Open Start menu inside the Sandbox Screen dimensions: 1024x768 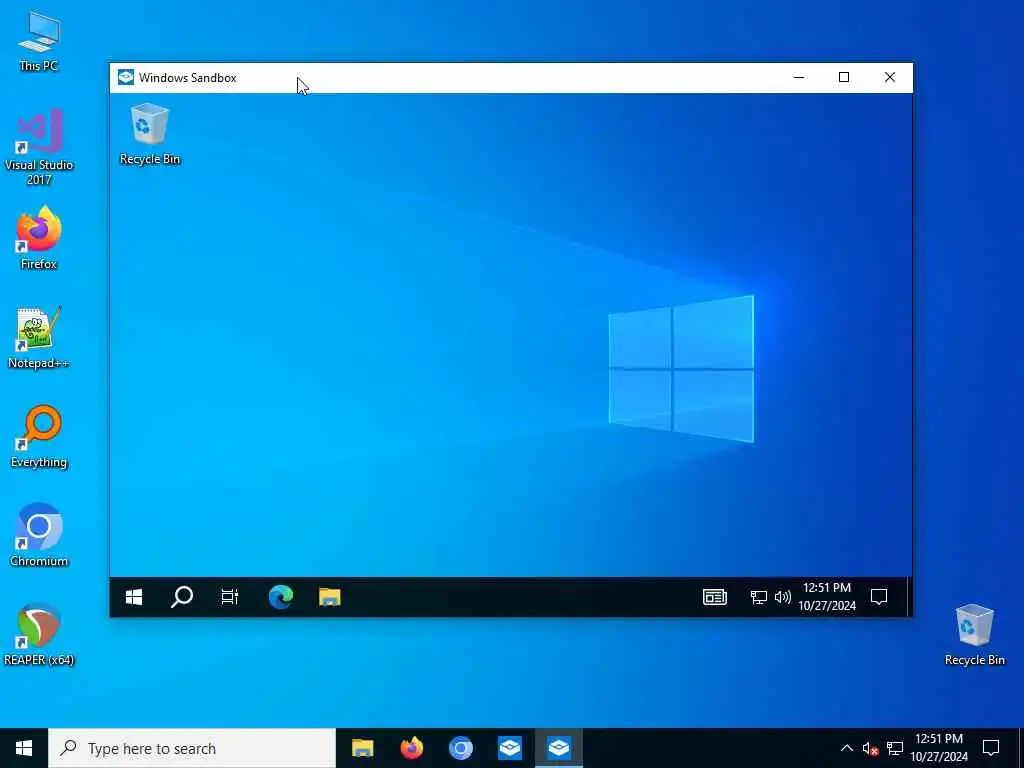[134, 597]
